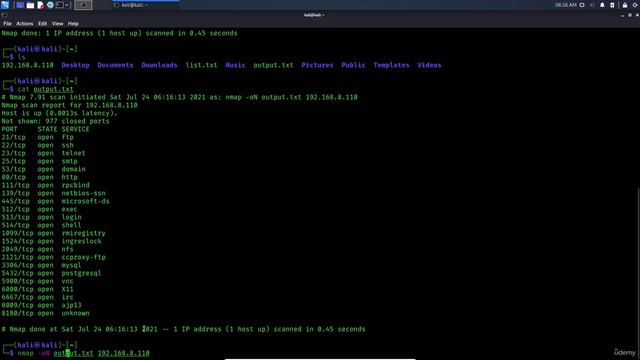
Task: Open the View menu
Action: [x=58, y=24]
